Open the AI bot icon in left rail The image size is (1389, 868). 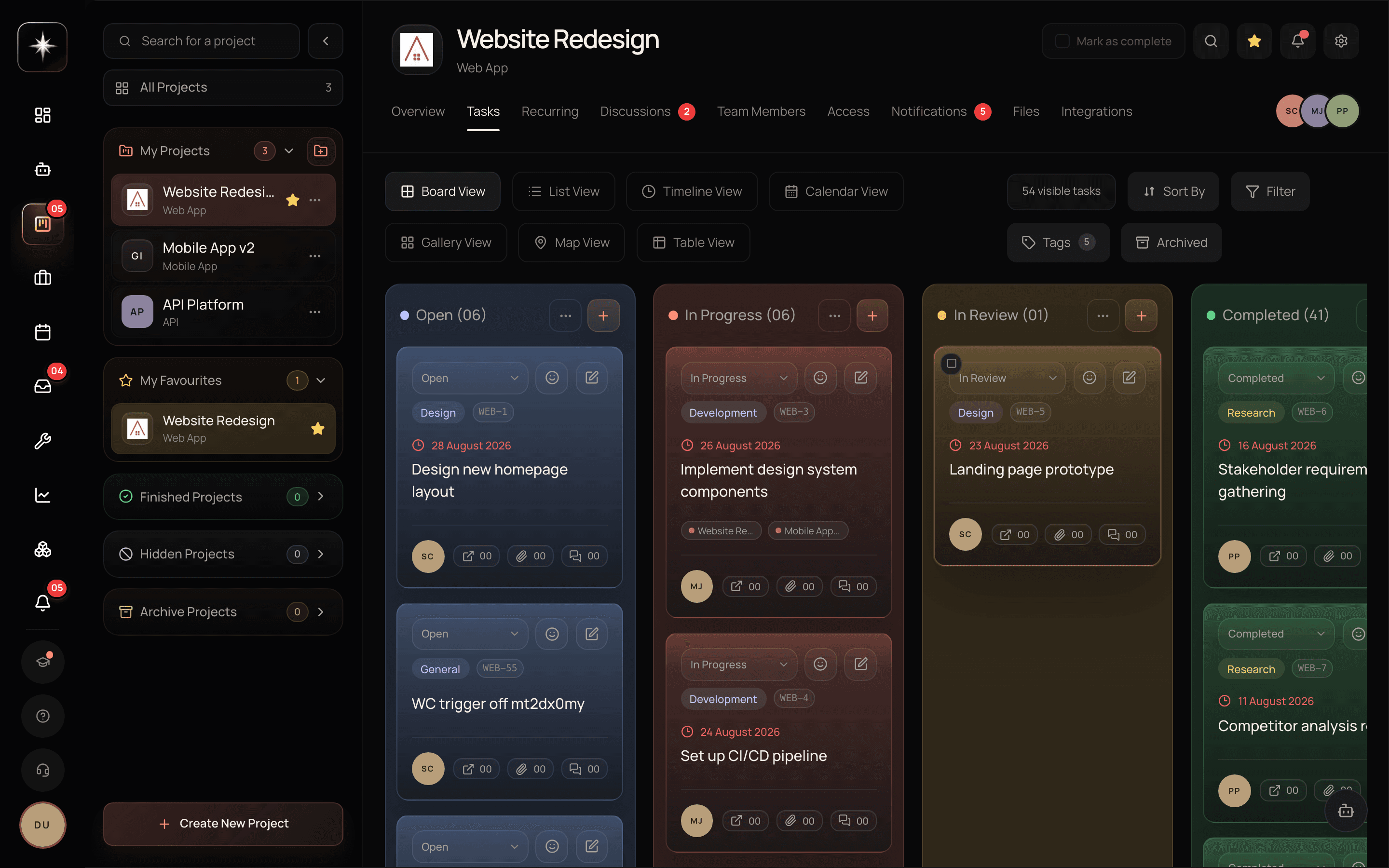pos(42,169)
